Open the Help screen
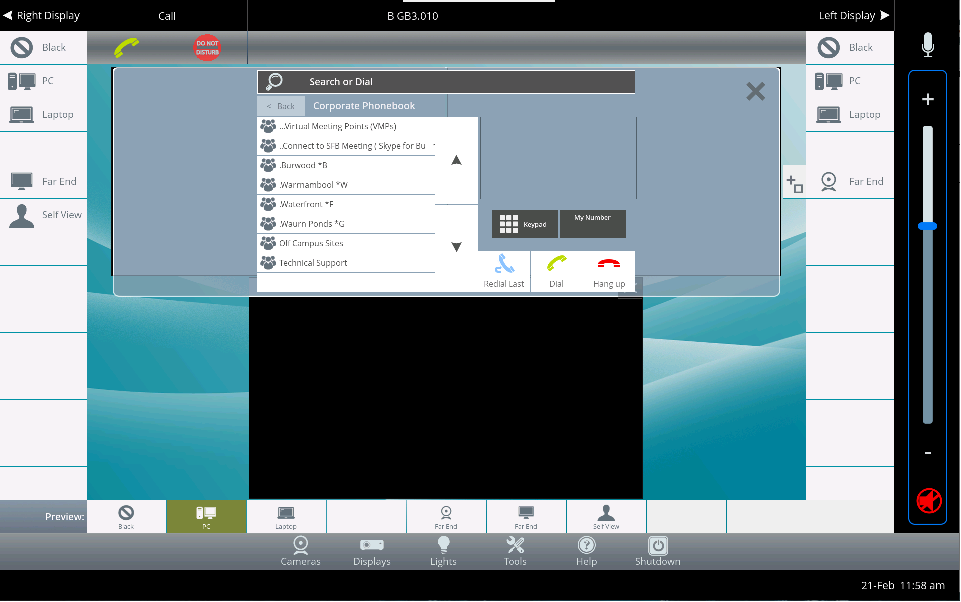 [x=586, y=549]
